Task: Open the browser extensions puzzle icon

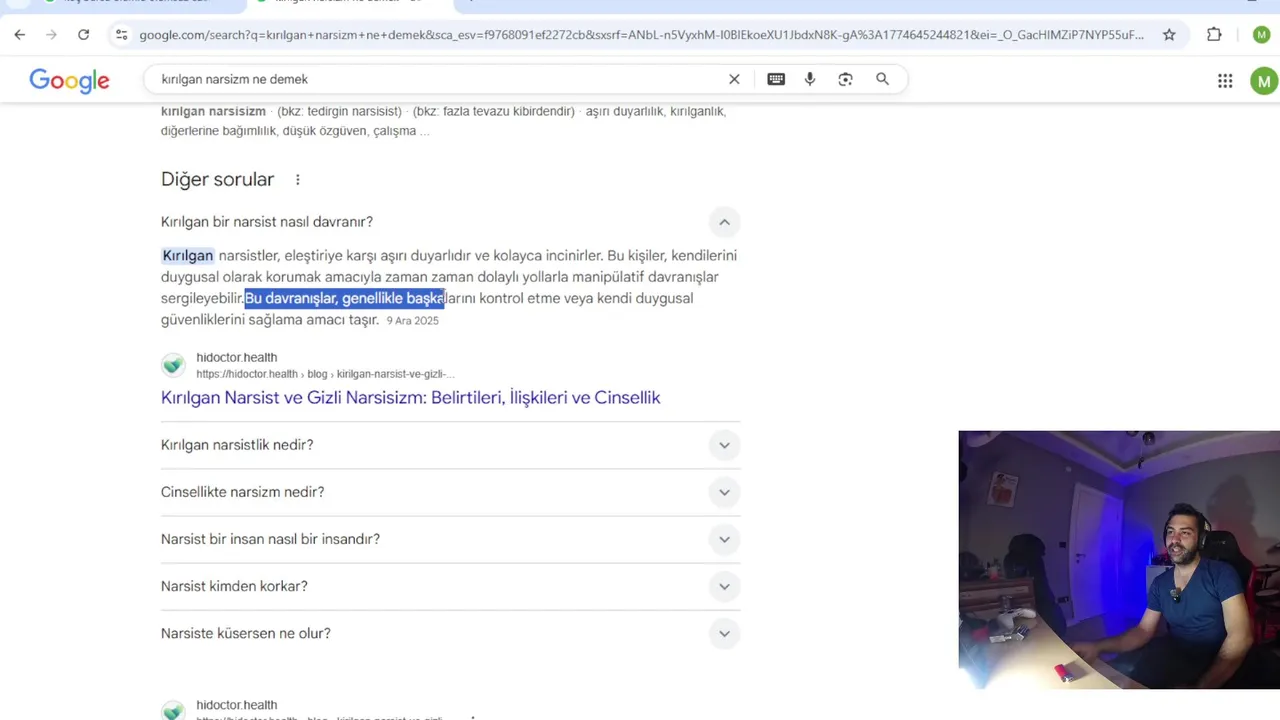Action: coord(1214,35)
